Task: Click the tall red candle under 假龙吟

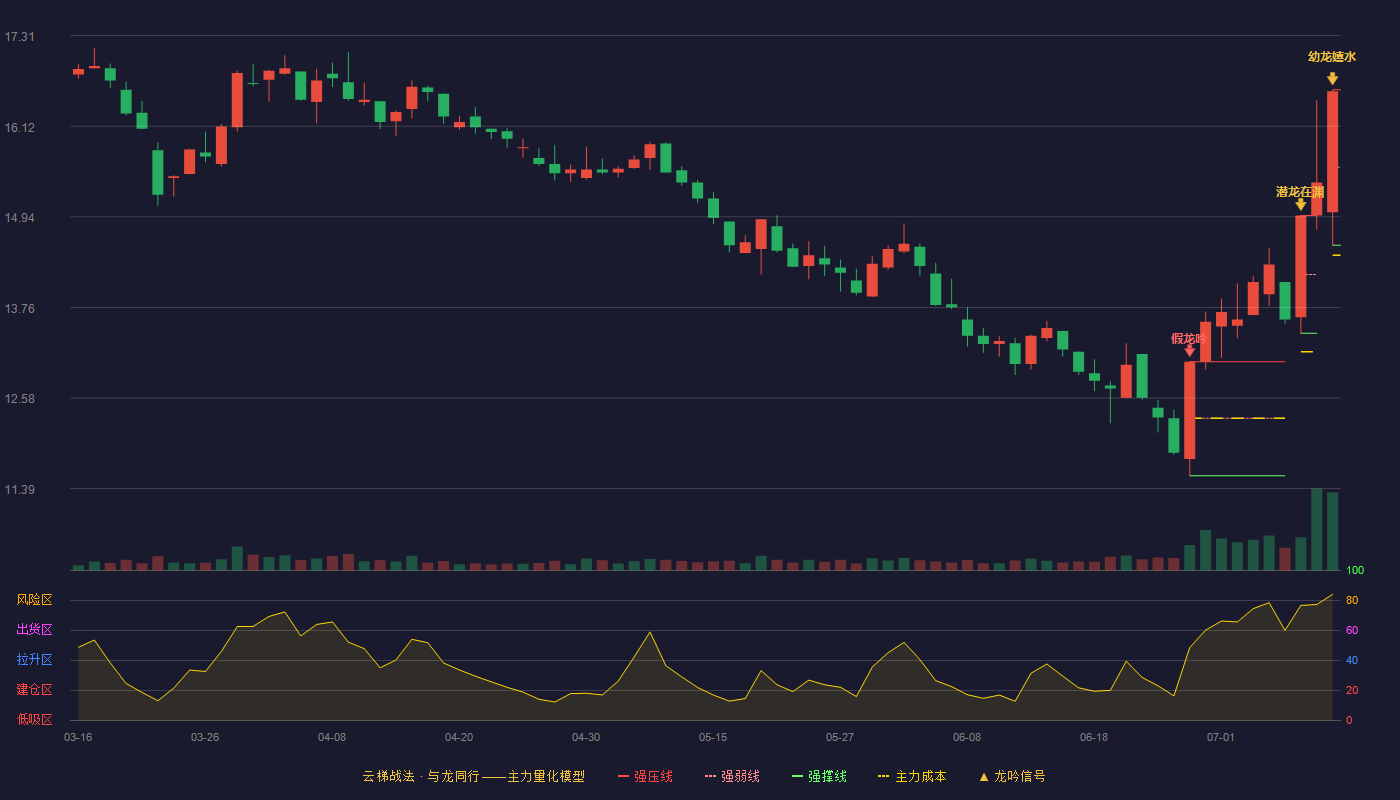Action: click(x=1189, y=410)
